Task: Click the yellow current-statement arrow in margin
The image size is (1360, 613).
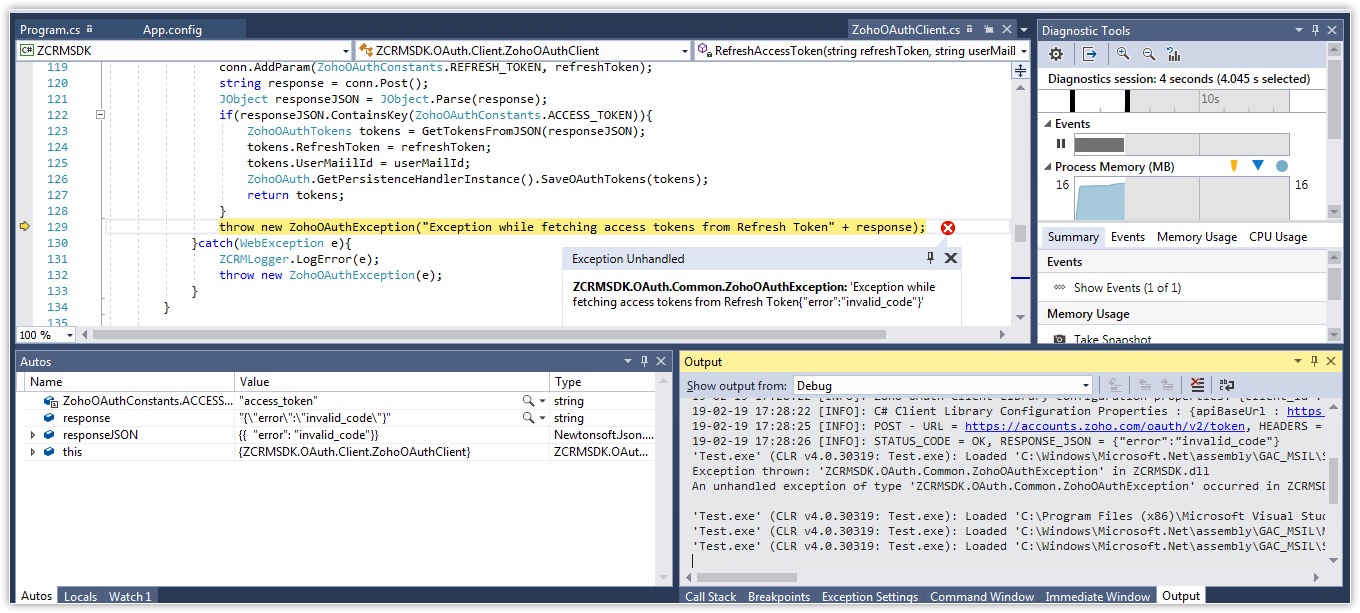Action: pyautogui.click(x=25, y=227)
